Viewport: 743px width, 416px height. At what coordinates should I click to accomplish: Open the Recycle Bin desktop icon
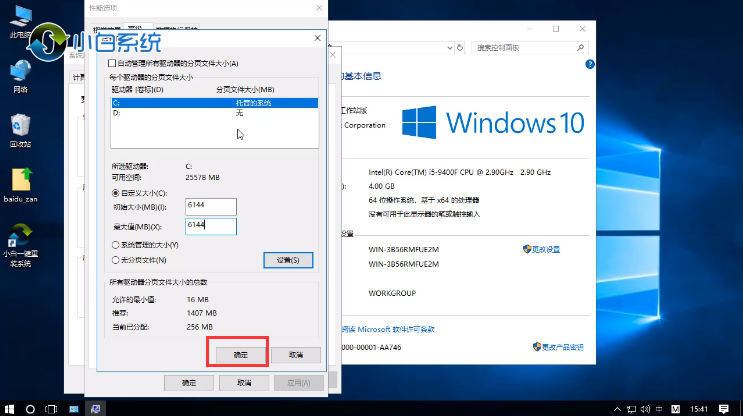coord(20,131)
